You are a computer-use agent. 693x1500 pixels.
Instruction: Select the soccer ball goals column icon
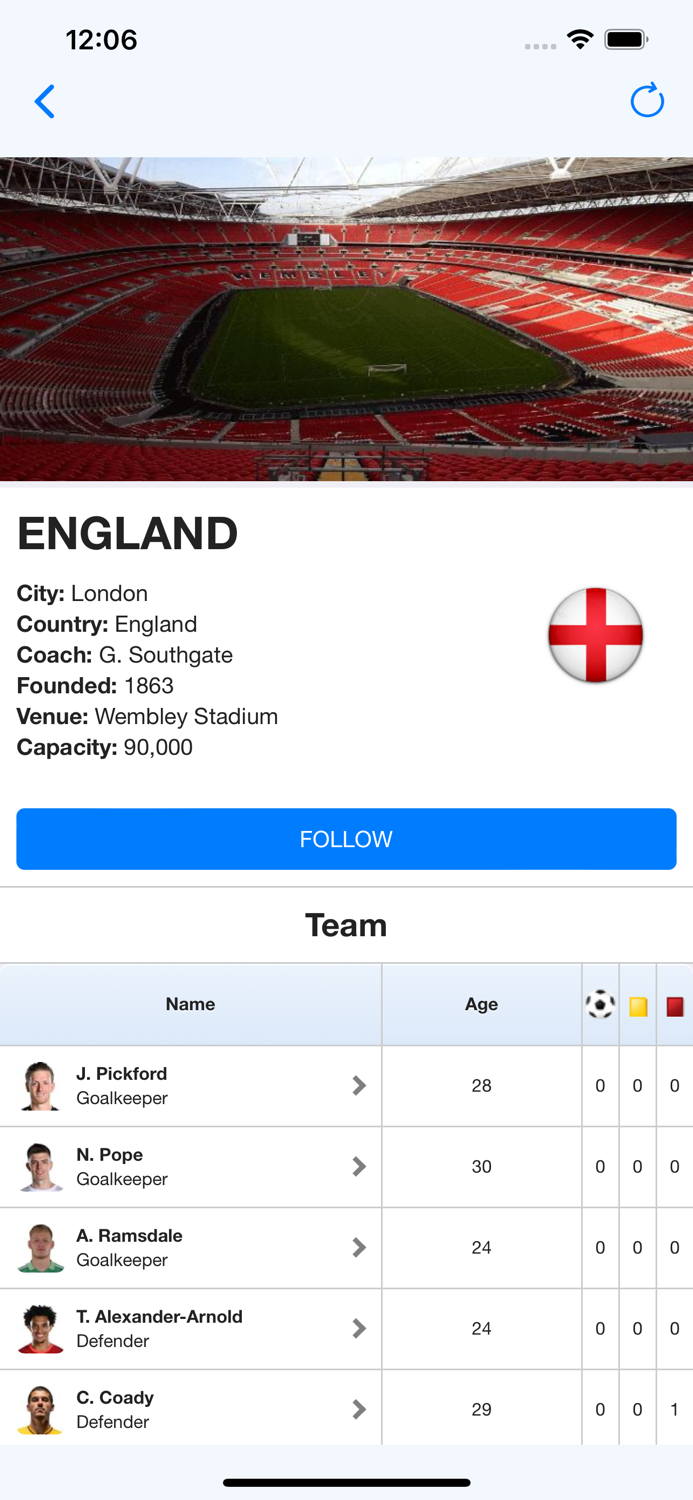pyautogui.click(x=600, y=1004)
